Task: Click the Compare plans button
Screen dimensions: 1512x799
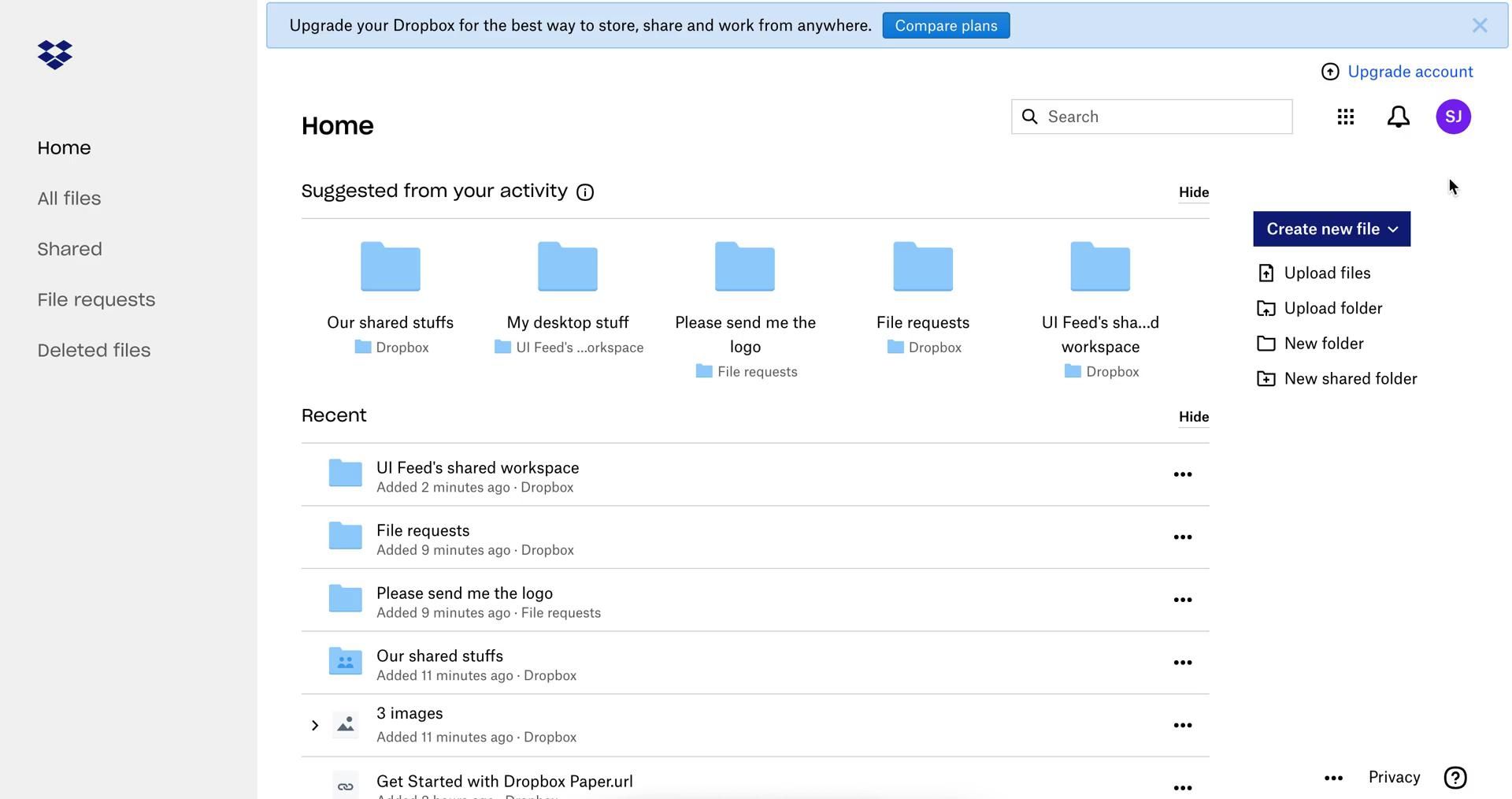Action: pos(946,26)
